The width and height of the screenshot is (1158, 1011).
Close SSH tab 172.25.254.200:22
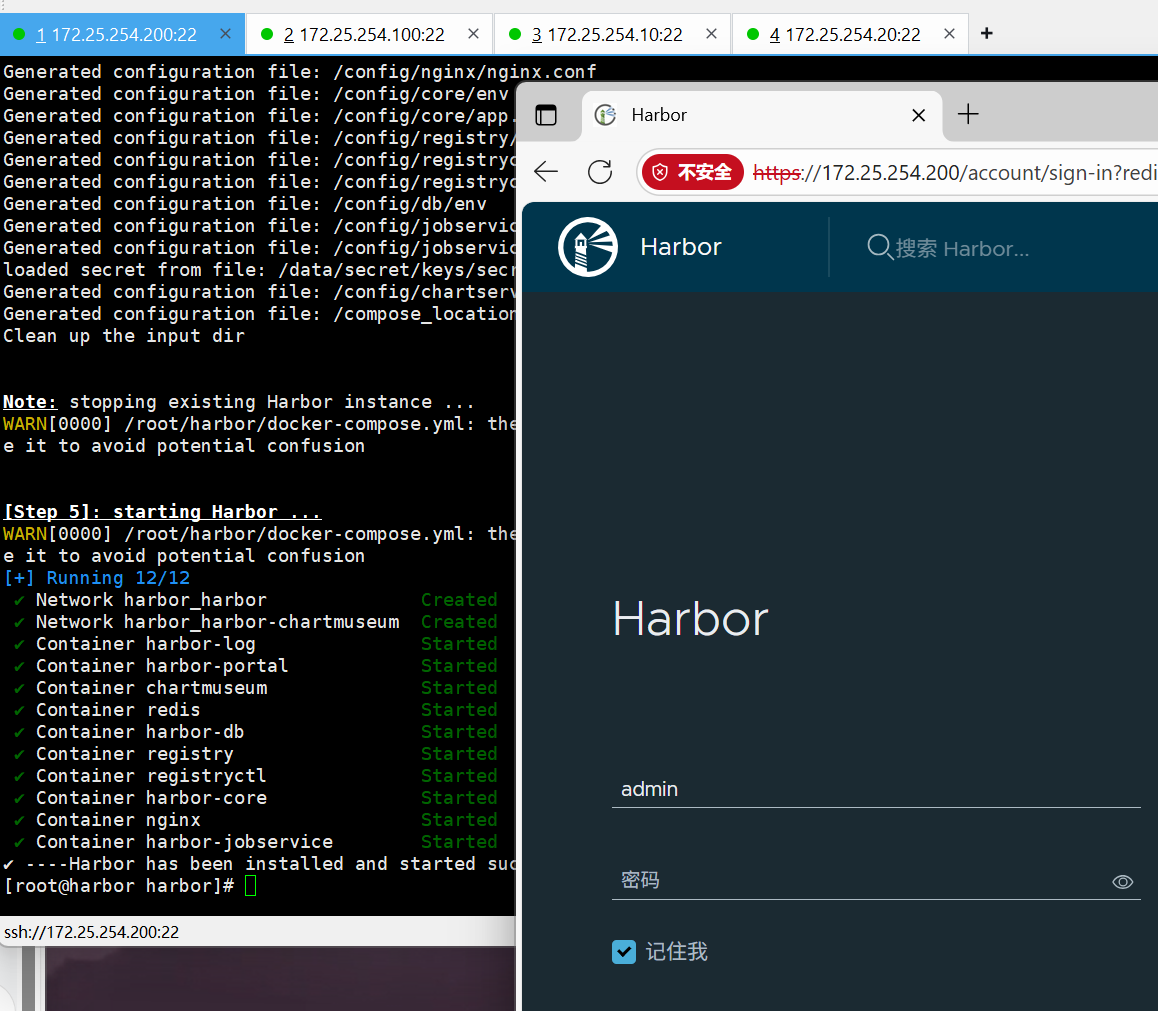point(226,34)
